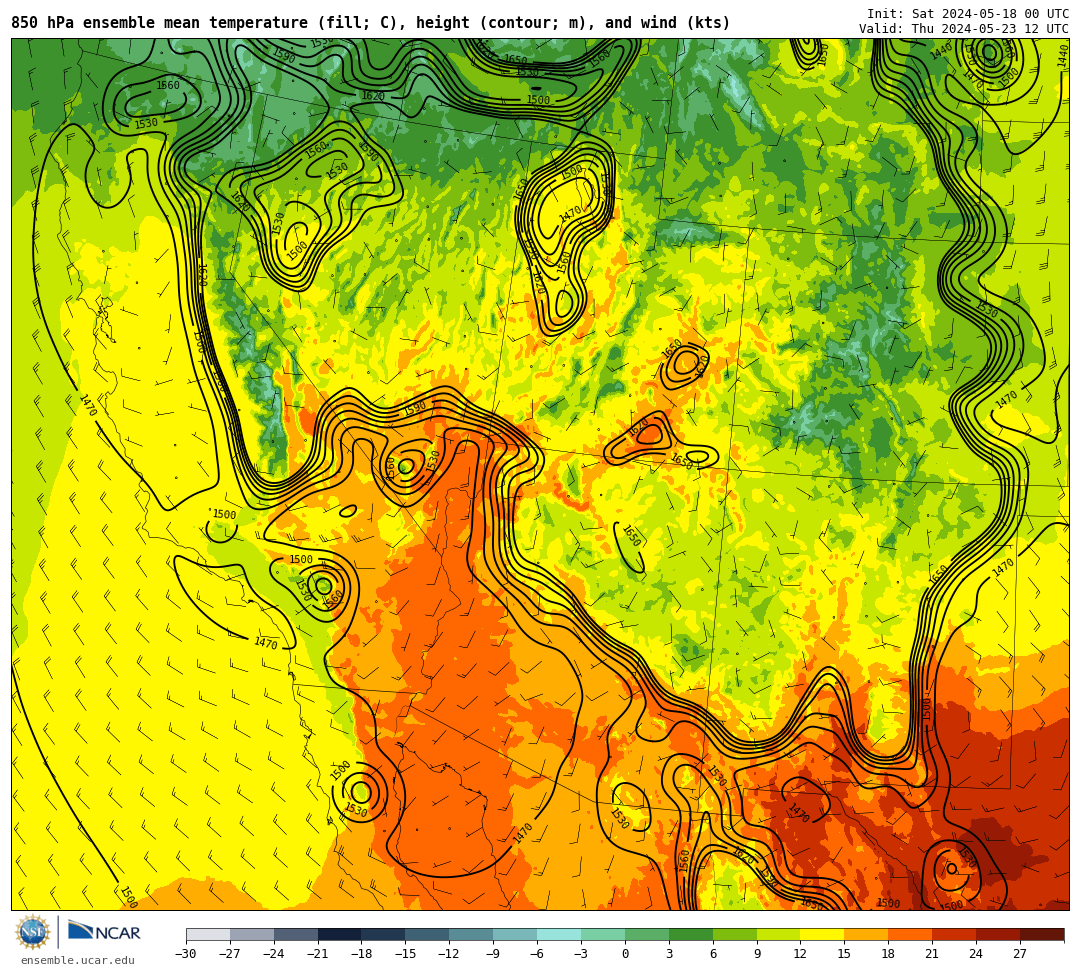Click the -30 tick label on colorbar

tap(186, 954)
